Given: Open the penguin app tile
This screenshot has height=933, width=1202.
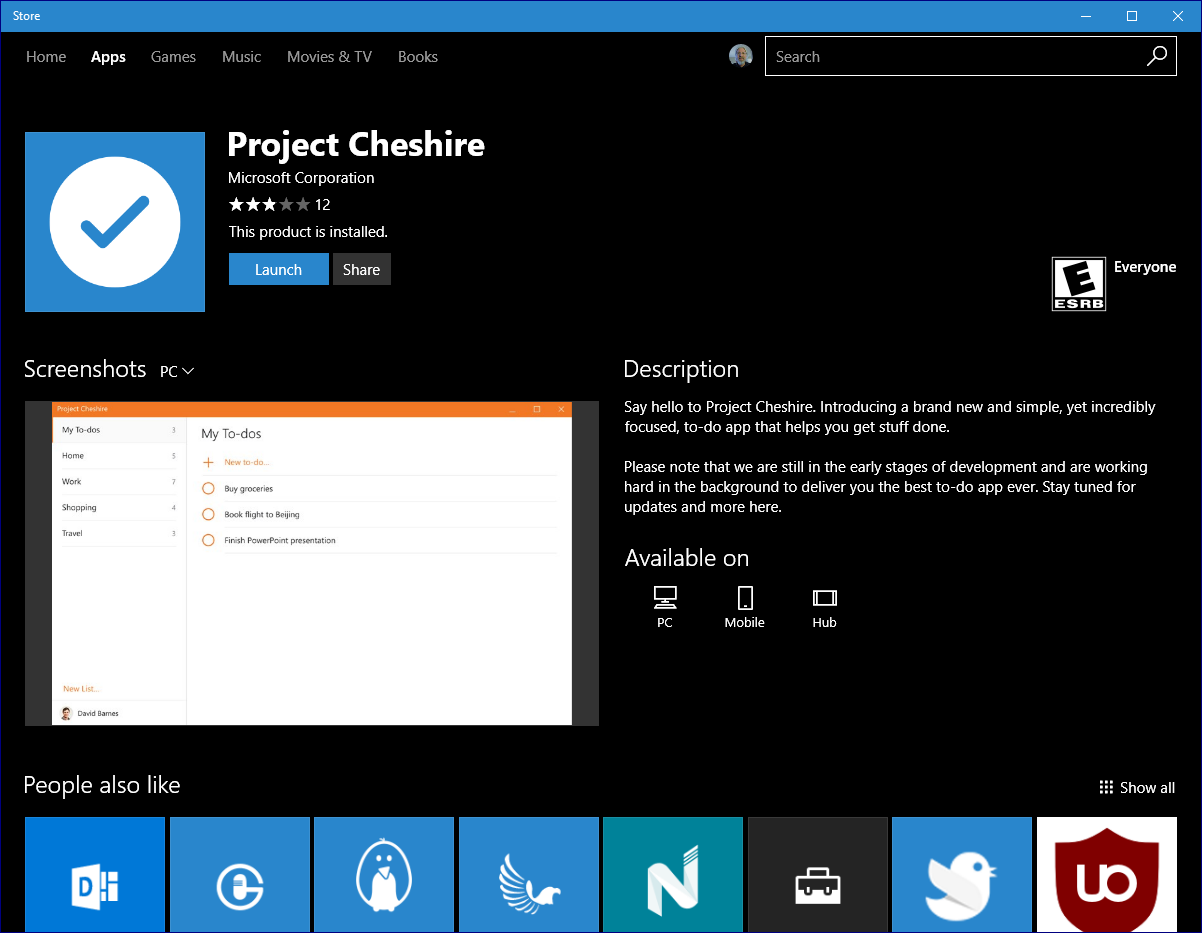Looking at the screenshot, I should click(x=384, y=875).
